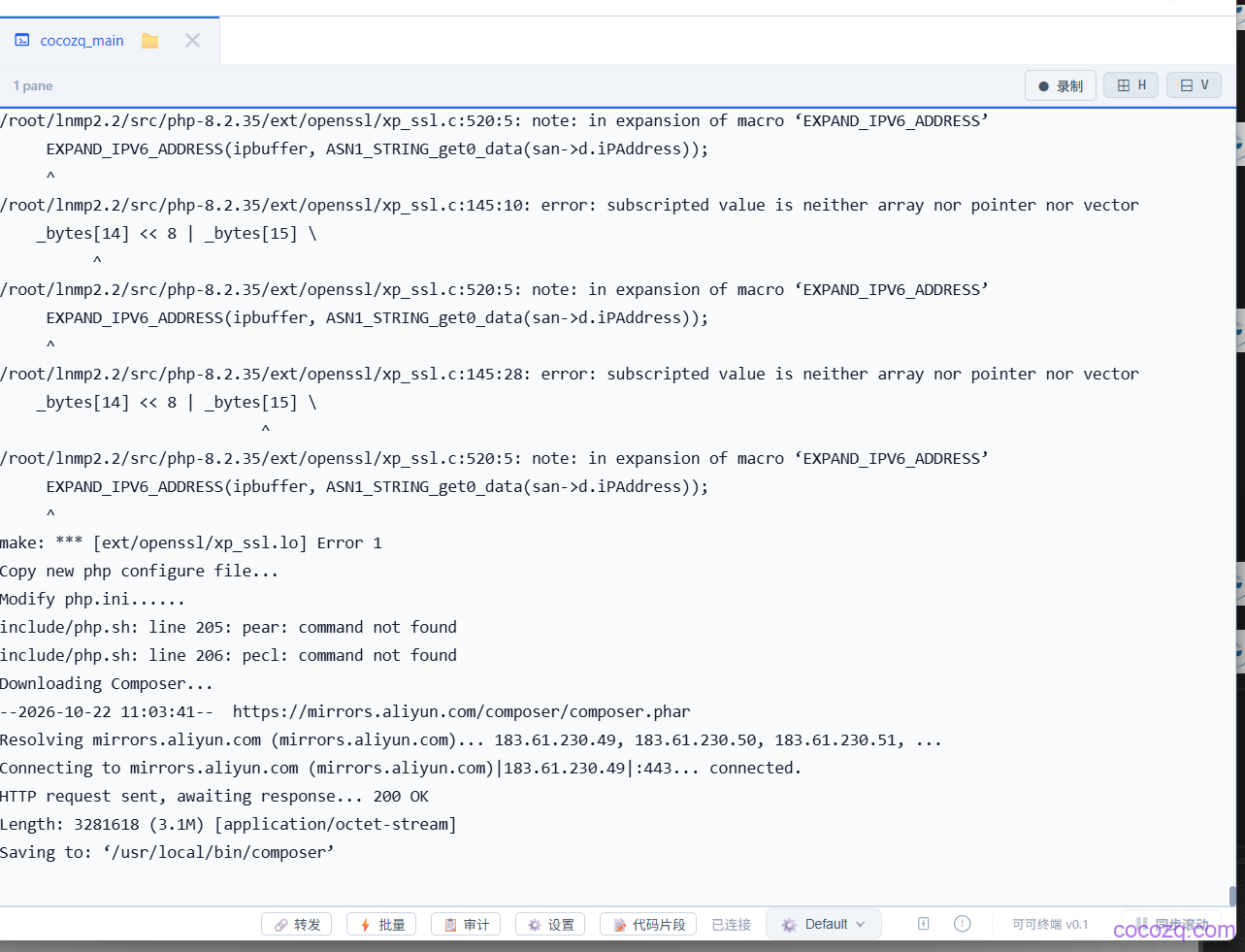Click the 可可终端 v0.1 version label

click(1050, 925)
